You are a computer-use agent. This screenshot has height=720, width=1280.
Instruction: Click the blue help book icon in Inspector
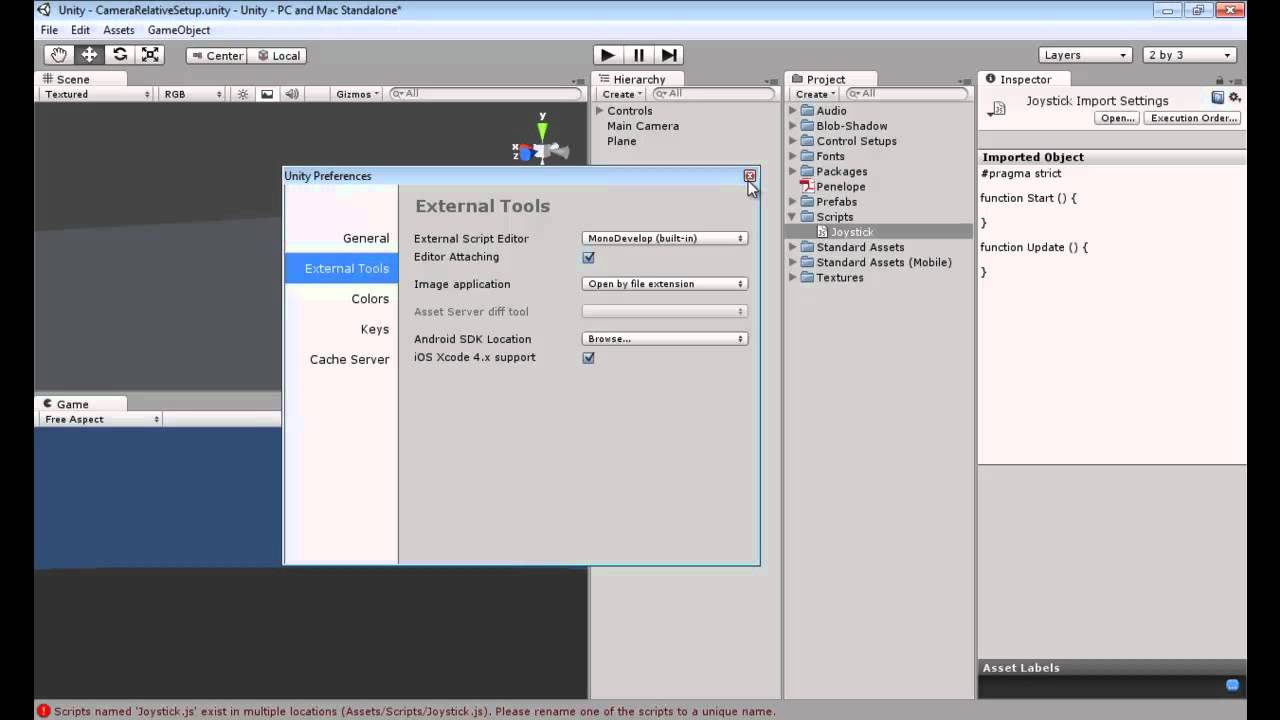pos(1218,97)
